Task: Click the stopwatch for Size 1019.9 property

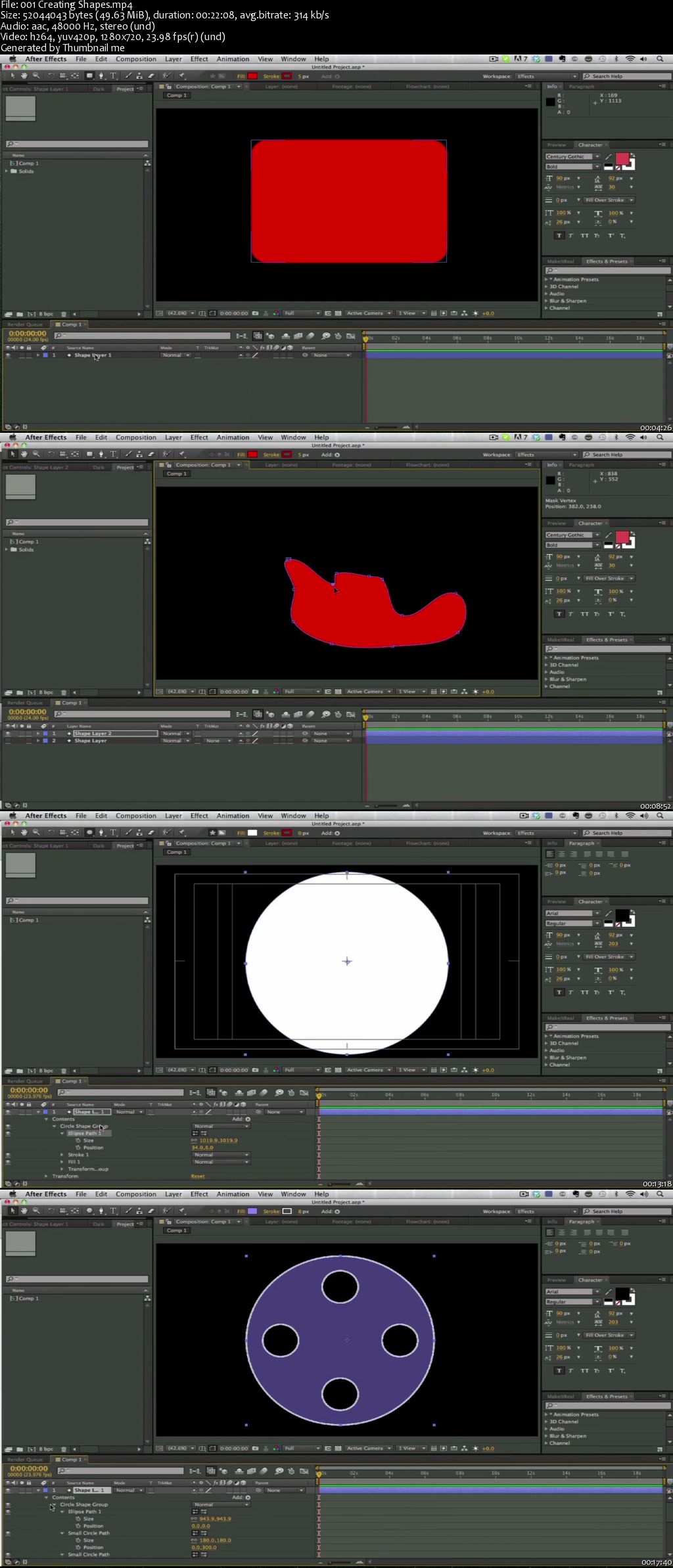Action: [x=78, y=1140]
